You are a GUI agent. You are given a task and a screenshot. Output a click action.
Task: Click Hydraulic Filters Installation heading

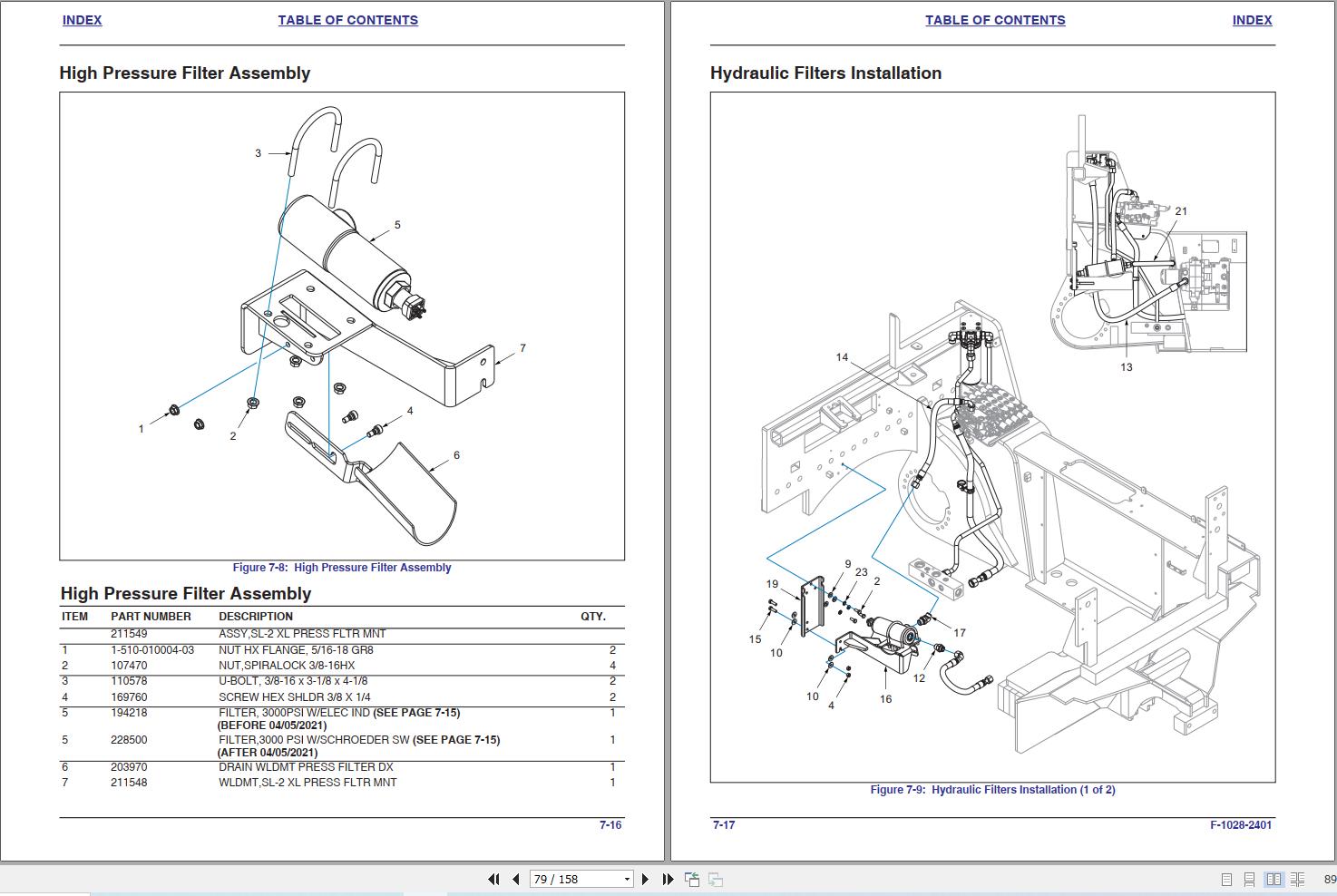pyautogui.click(x=825, y=73)
